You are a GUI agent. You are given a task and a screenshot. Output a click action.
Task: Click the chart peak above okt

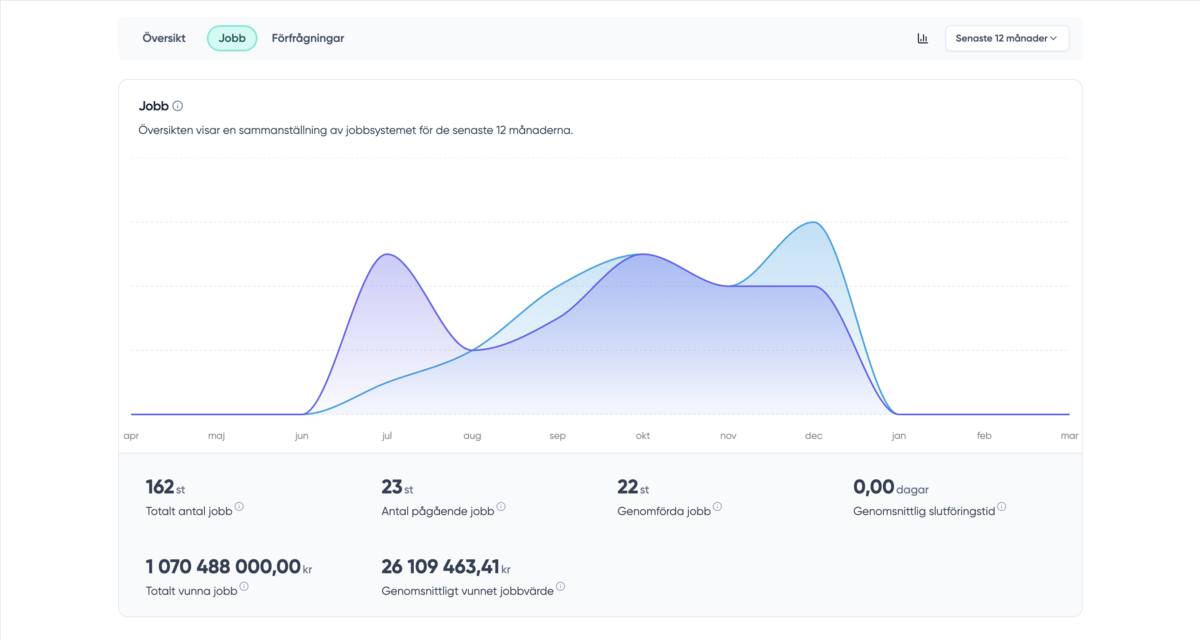point(643,254)
